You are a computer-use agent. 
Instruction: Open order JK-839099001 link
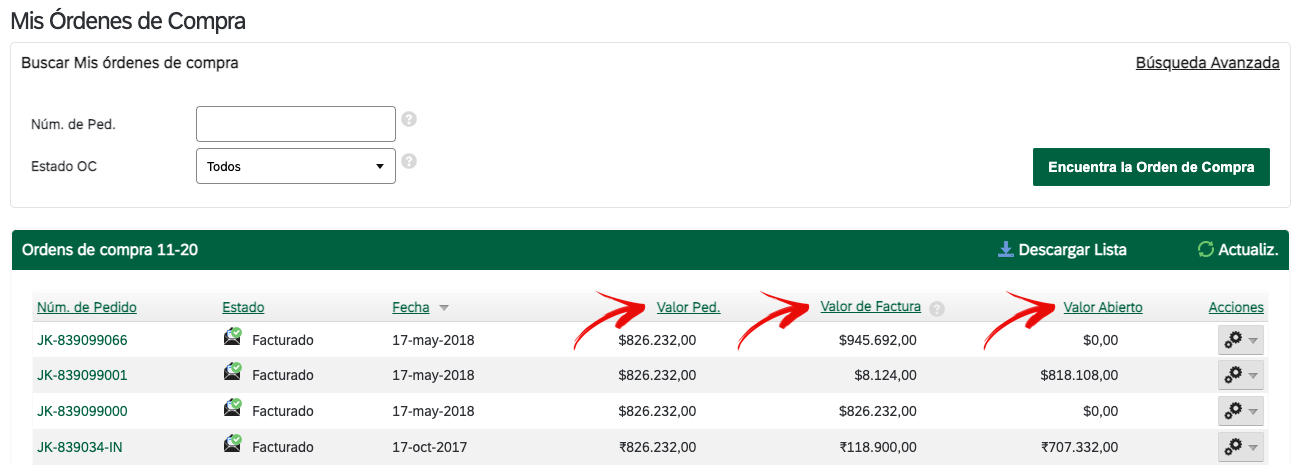pos(82,375)
